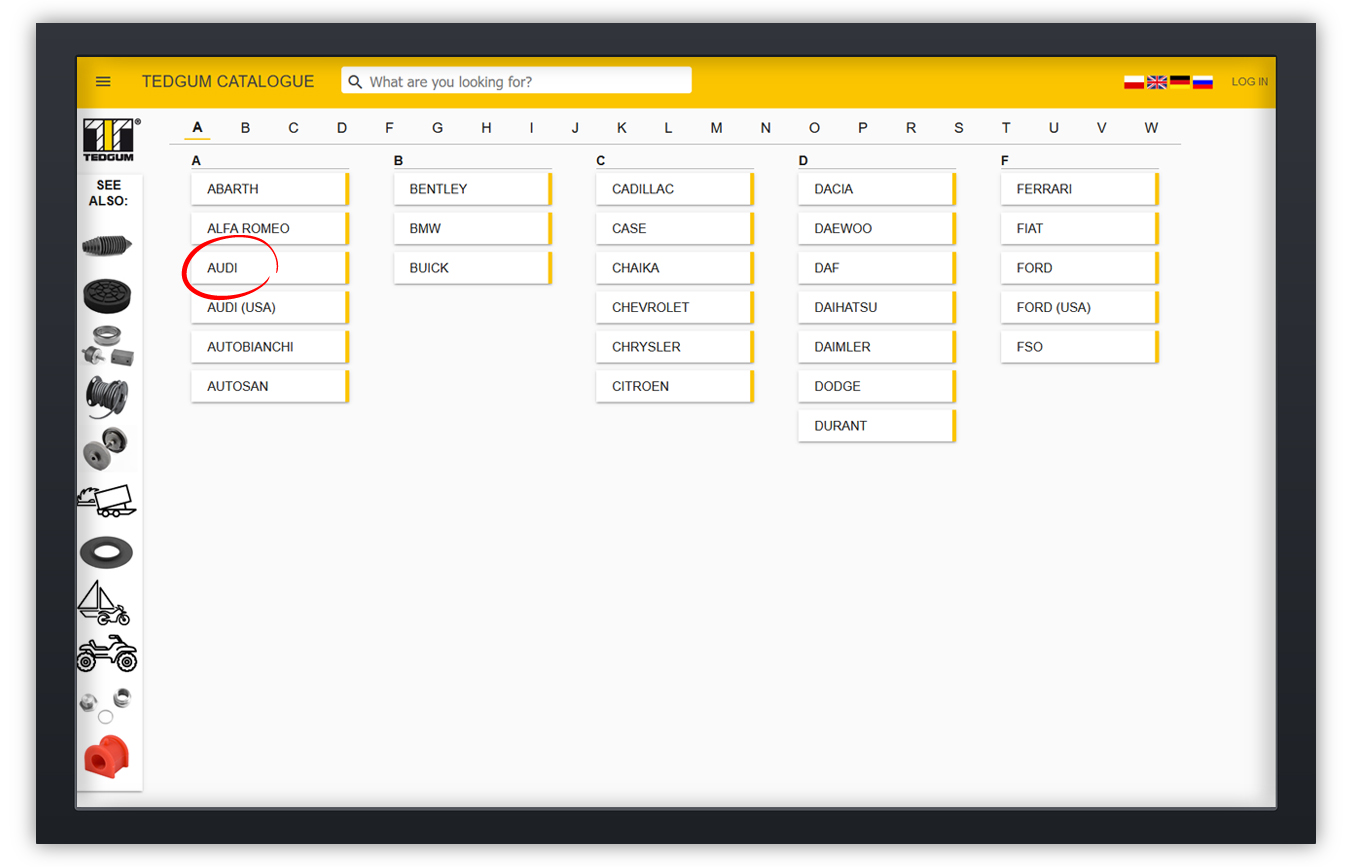This screenshot has width=1352, height=867.
Task: Select letter tab V
Action: click(x=1102, y=128)
